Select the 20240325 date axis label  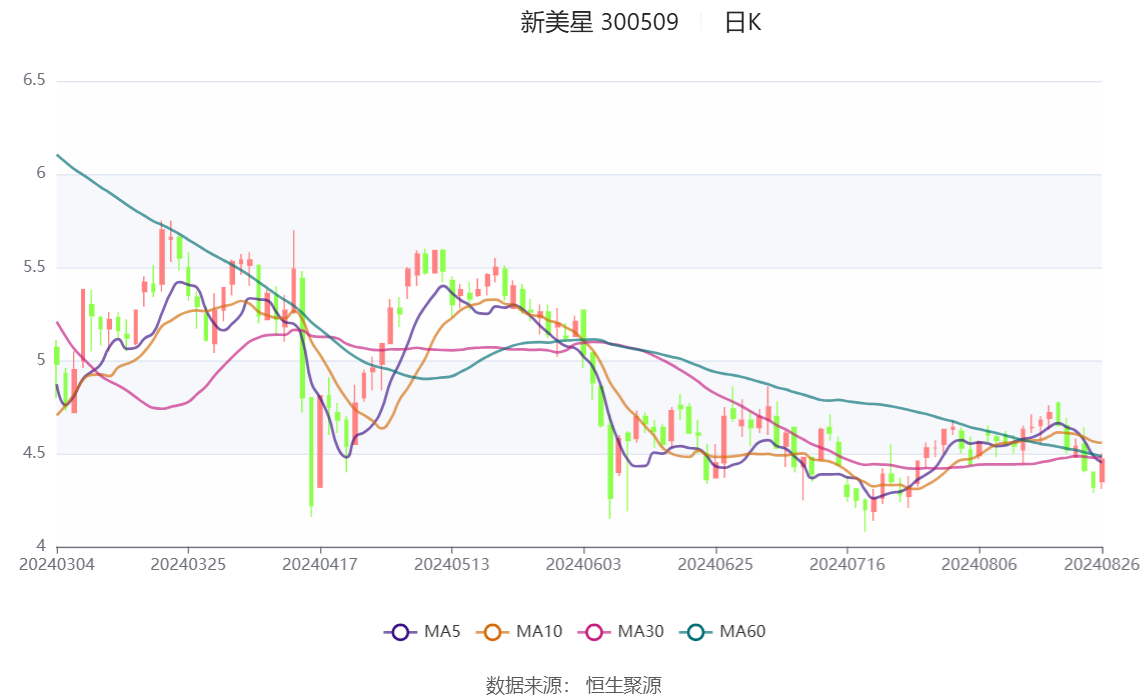pos(188,564)
